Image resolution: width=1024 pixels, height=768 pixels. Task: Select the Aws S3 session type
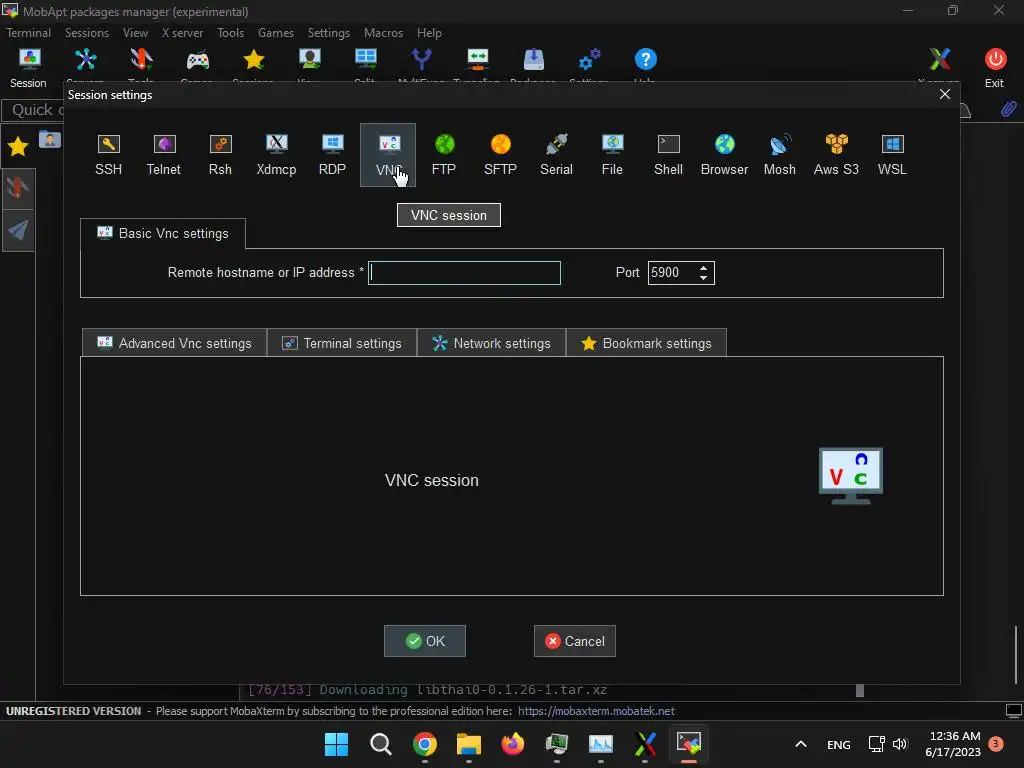click(836, 155)
